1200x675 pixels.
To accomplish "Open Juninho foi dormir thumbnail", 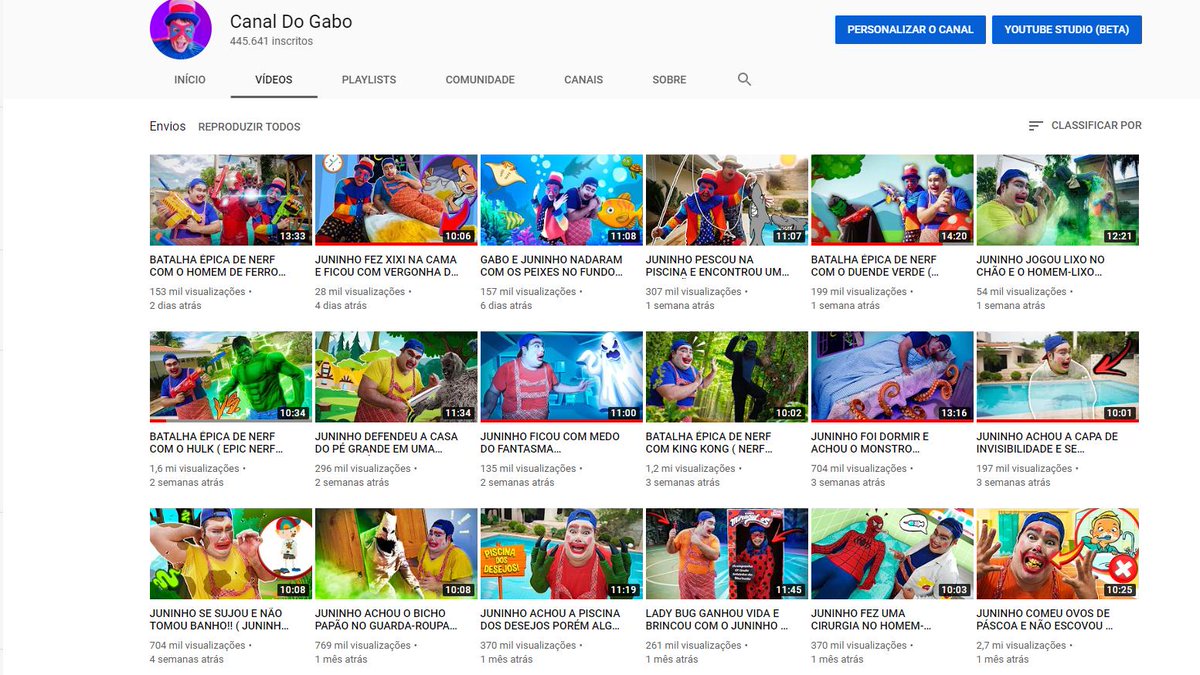I will tap(892, 377).
